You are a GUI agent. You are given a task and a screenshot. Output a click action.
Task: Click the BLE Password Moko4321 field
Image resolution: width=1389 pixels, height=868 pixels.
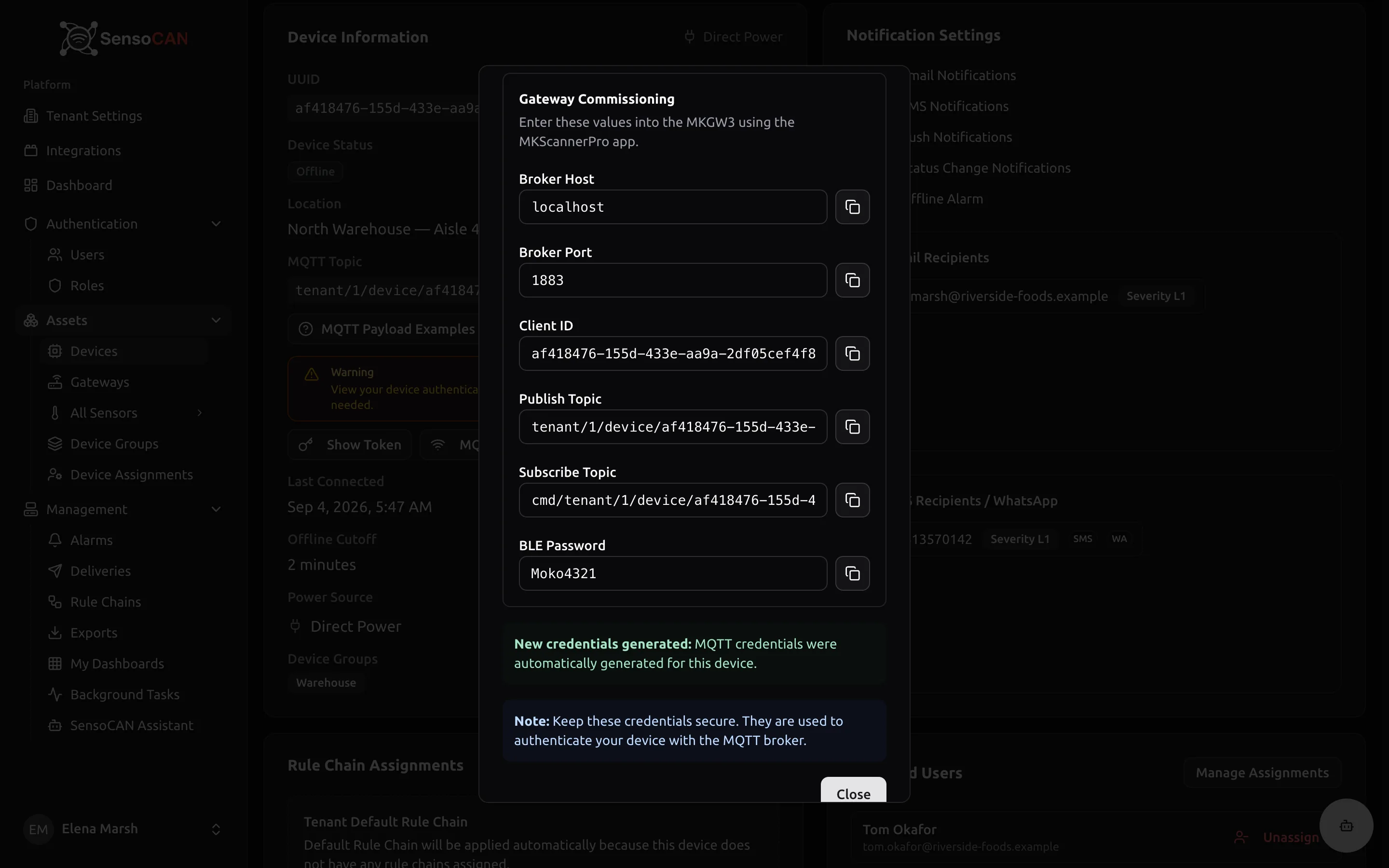tap(673, 573)
